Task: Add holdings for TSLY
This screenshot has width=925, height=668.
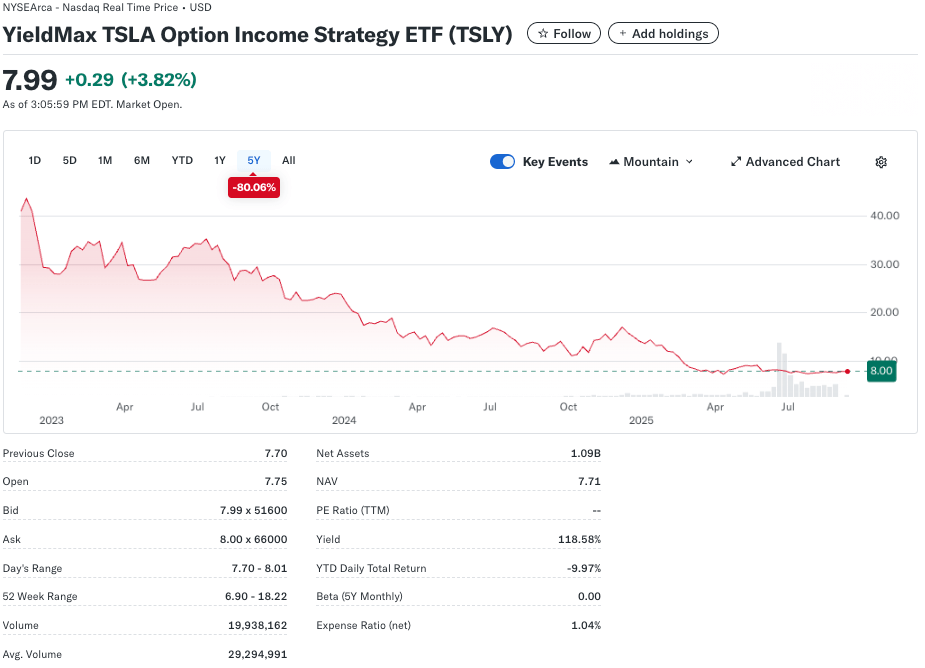Action: [x=663, y=34]
